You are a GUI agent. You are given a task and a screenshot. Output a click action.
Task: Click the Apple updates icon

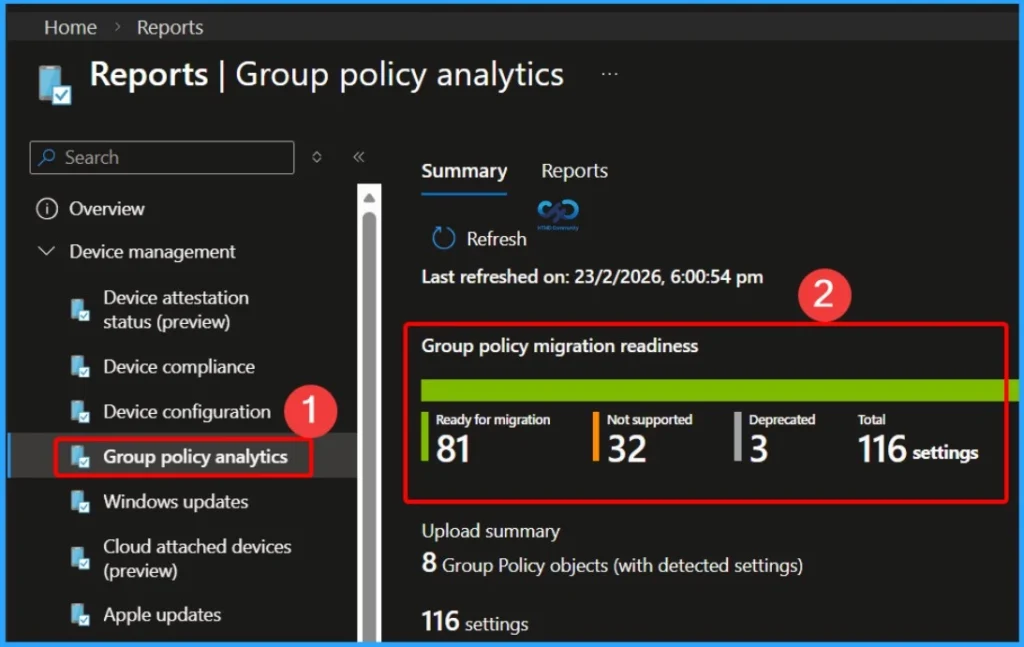(79, 615)
